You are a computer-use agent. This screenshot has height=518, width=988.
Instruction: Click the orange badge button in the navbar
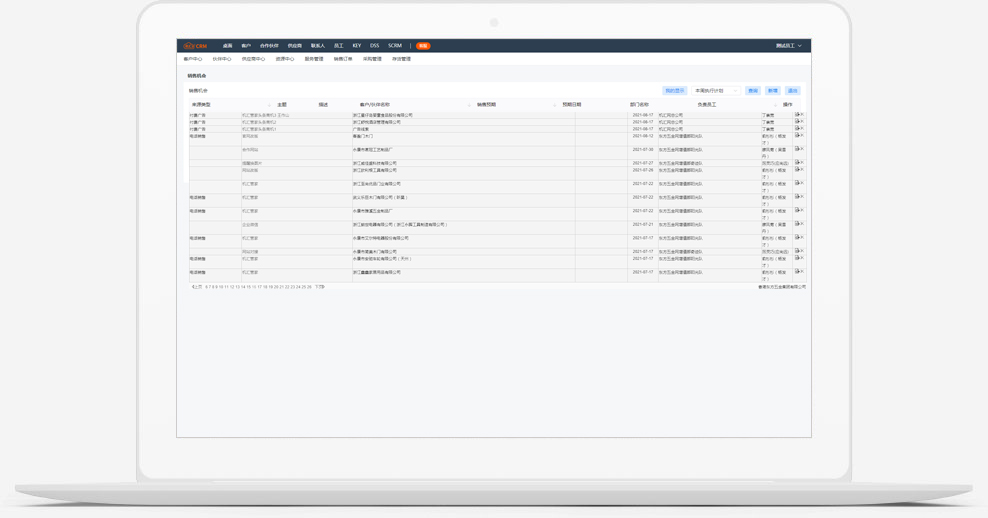click(x=423, y=46)
